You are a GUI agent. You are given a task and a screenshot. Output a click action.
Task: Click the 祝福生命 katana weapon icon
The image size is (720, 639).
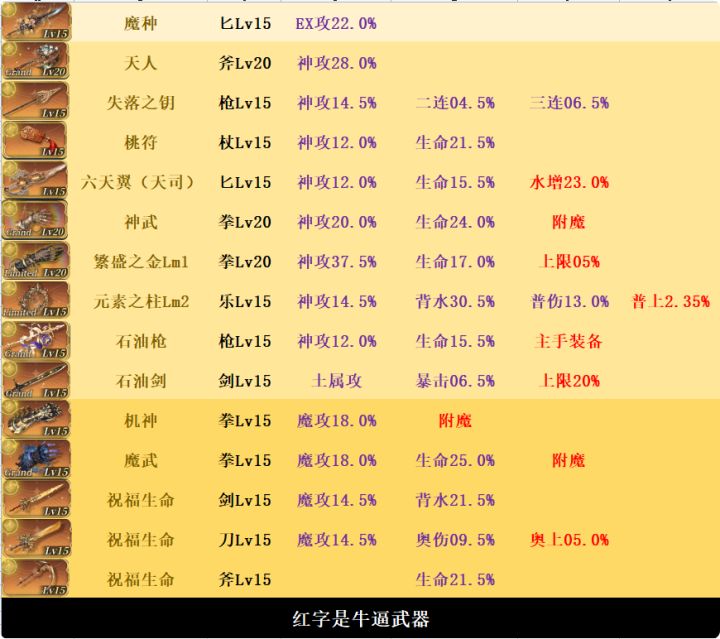coord(35,538)
